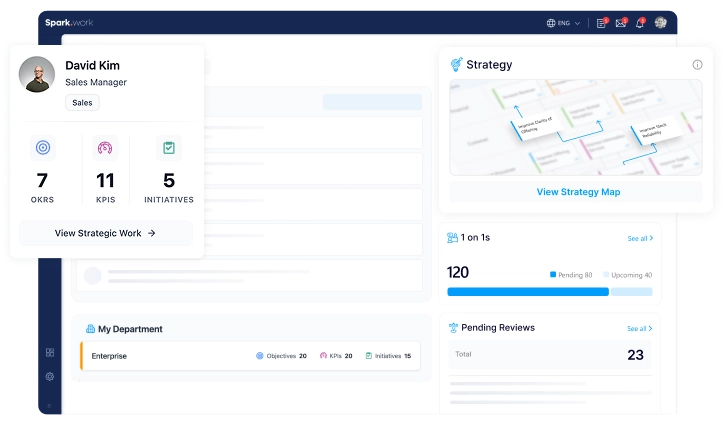The height and width of the screenshot is (425, 727).
Task: Click See all for 1 on 1s
Action: [x=639, y=239]
